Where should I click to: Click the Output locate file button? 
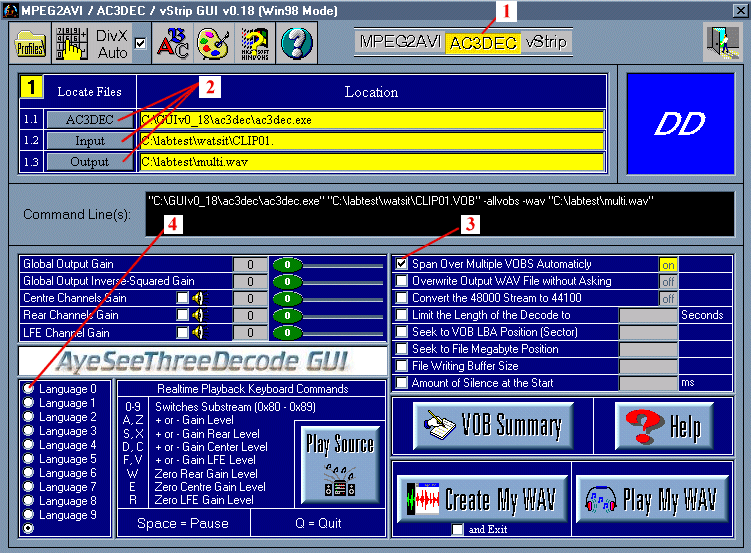pos(90,162)
